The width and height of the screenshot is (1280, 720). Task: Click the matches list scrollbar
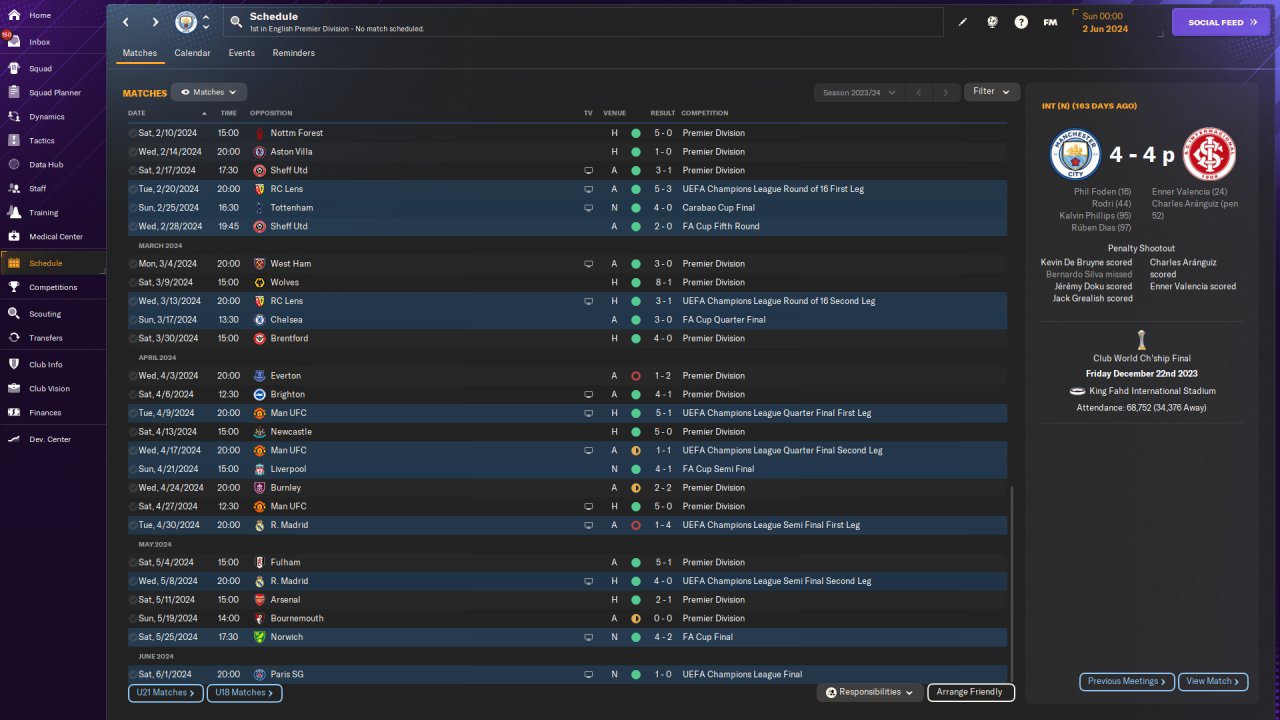pyautogui.click(x=1012, y=584)
